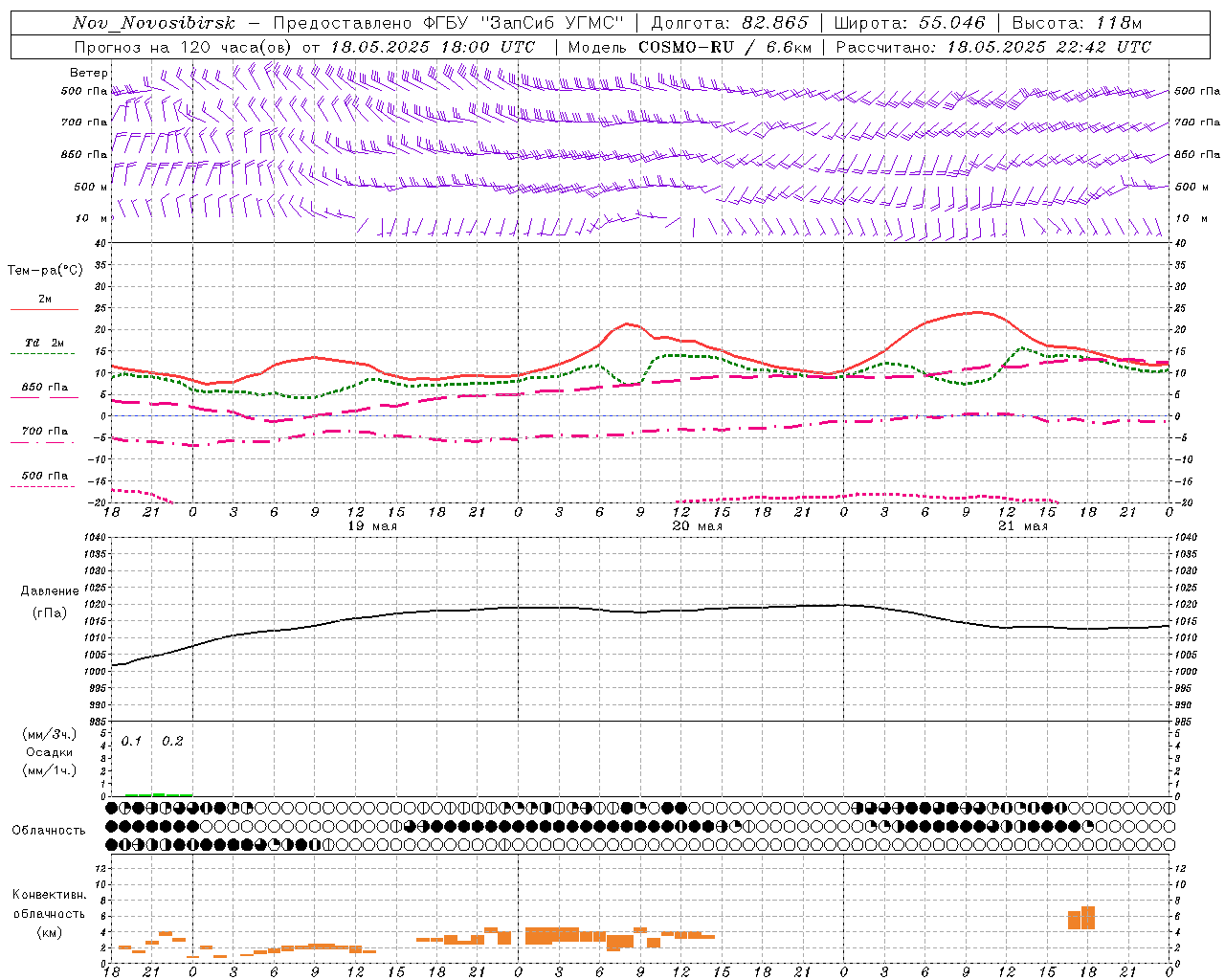Click the Ветер wind panel label
Screen dimensions: 1225x980
click(89, 73)
